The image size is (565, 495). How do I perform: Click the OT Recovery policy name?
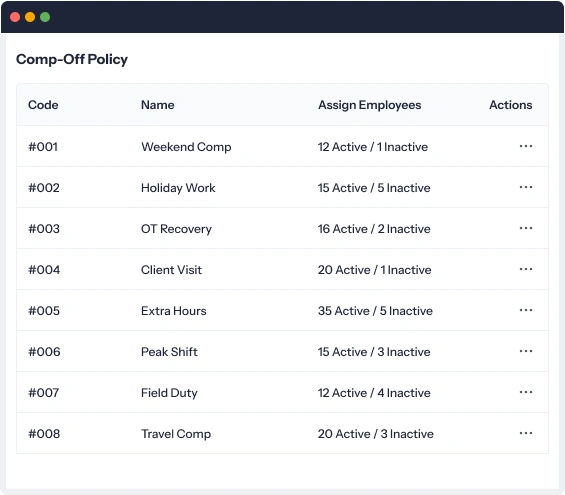(176, 229)
